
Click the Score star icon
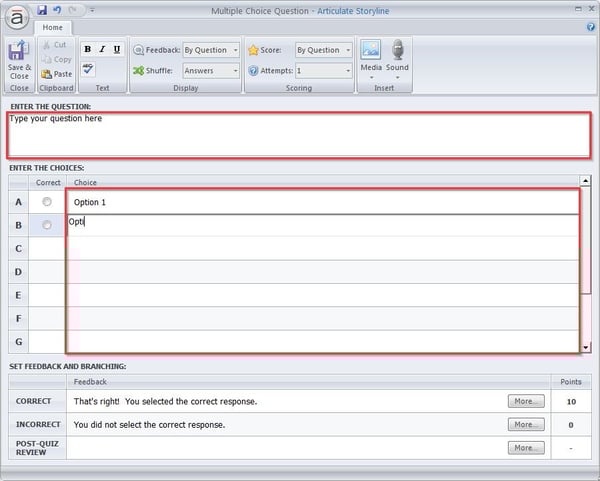pyautogui.click(x=253, y=50)
